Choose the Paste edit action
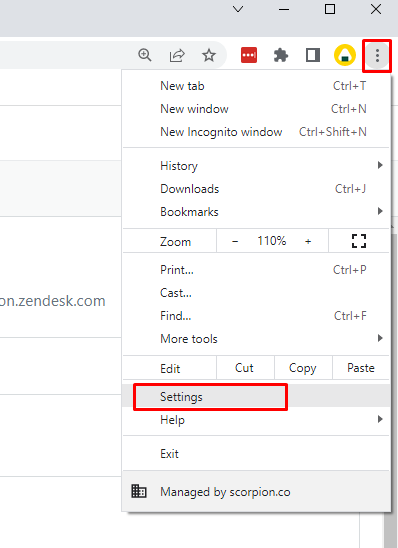398x548 pixels. [x=361, y=368]
